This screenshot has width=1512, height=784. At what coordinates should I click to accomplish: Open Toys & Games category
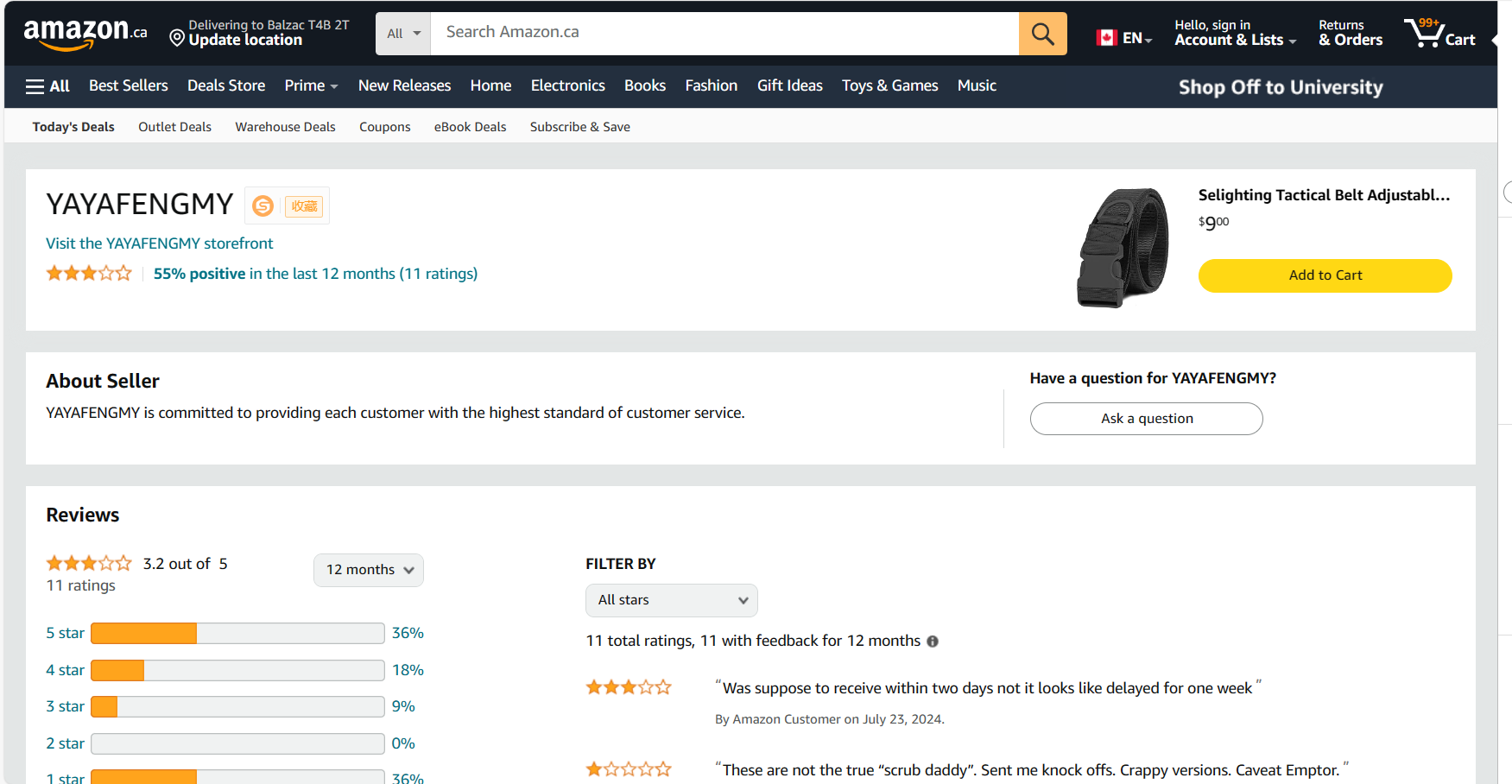pos(890,85)
